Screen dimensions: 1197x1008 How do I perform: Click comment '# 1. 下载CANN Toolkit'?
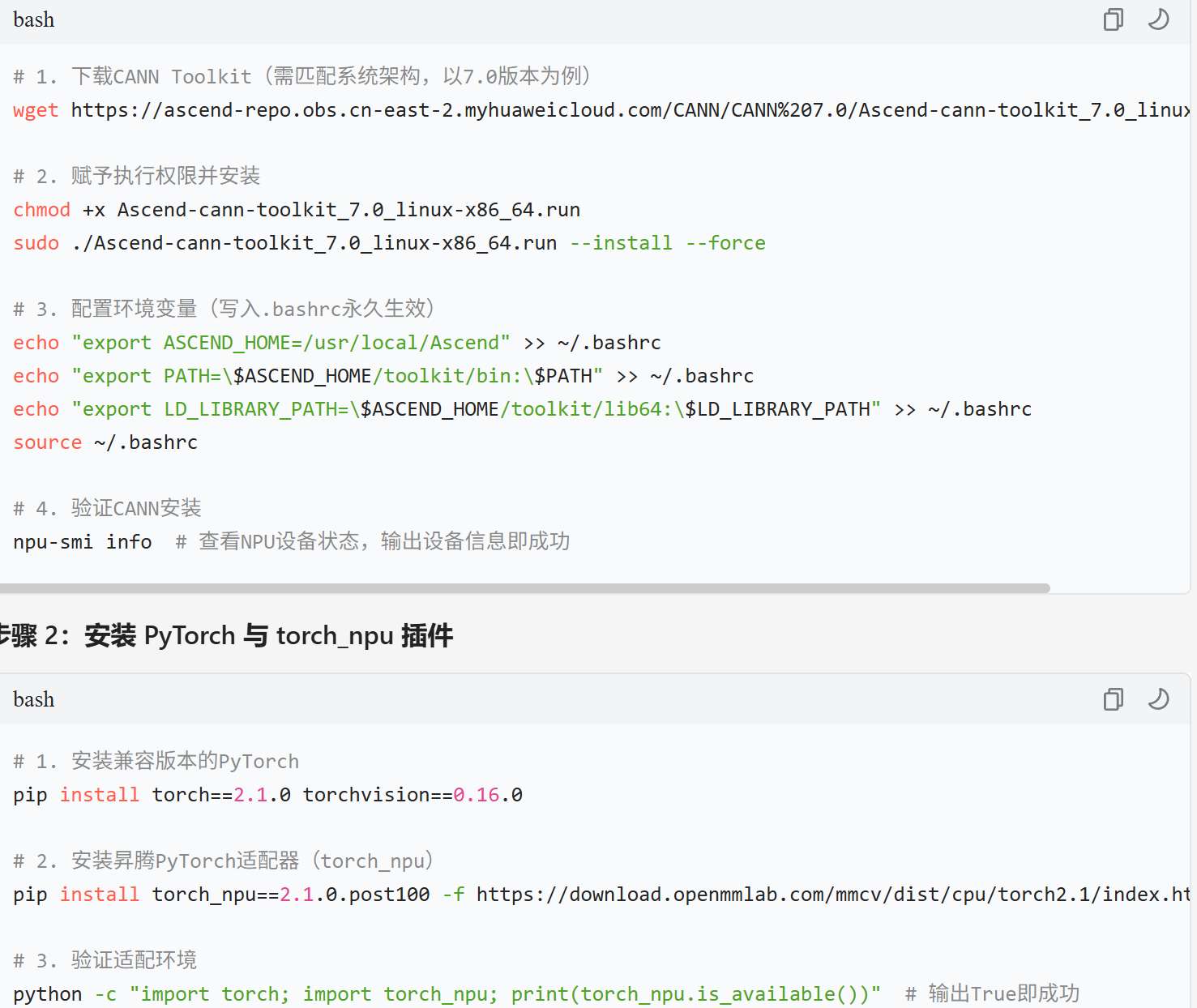(x=301, y=76)
